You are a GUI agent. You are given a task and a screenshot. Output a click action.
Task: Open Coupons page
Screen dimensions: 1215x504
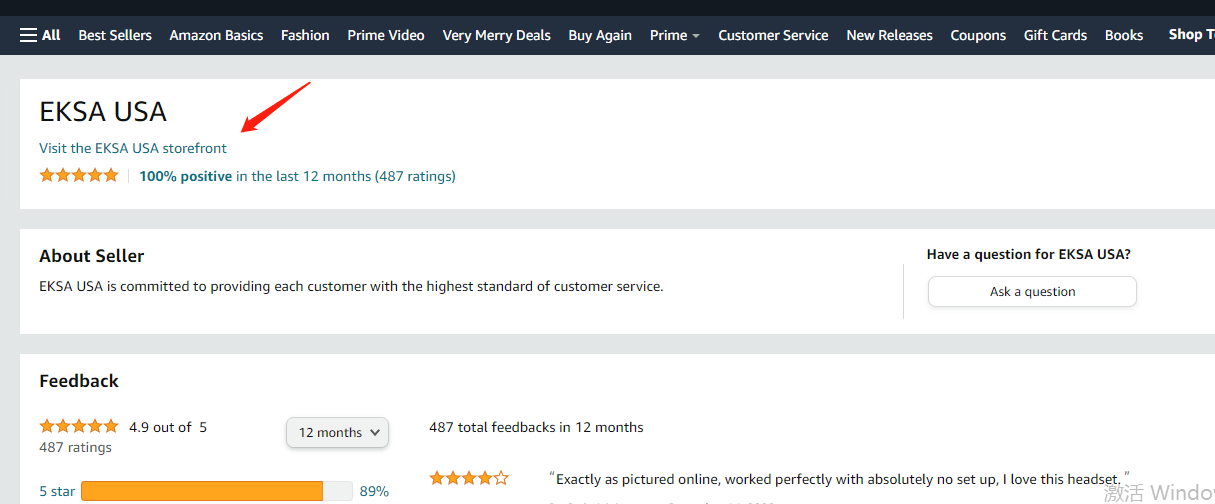pyautogui.click(x=978, y=35)
